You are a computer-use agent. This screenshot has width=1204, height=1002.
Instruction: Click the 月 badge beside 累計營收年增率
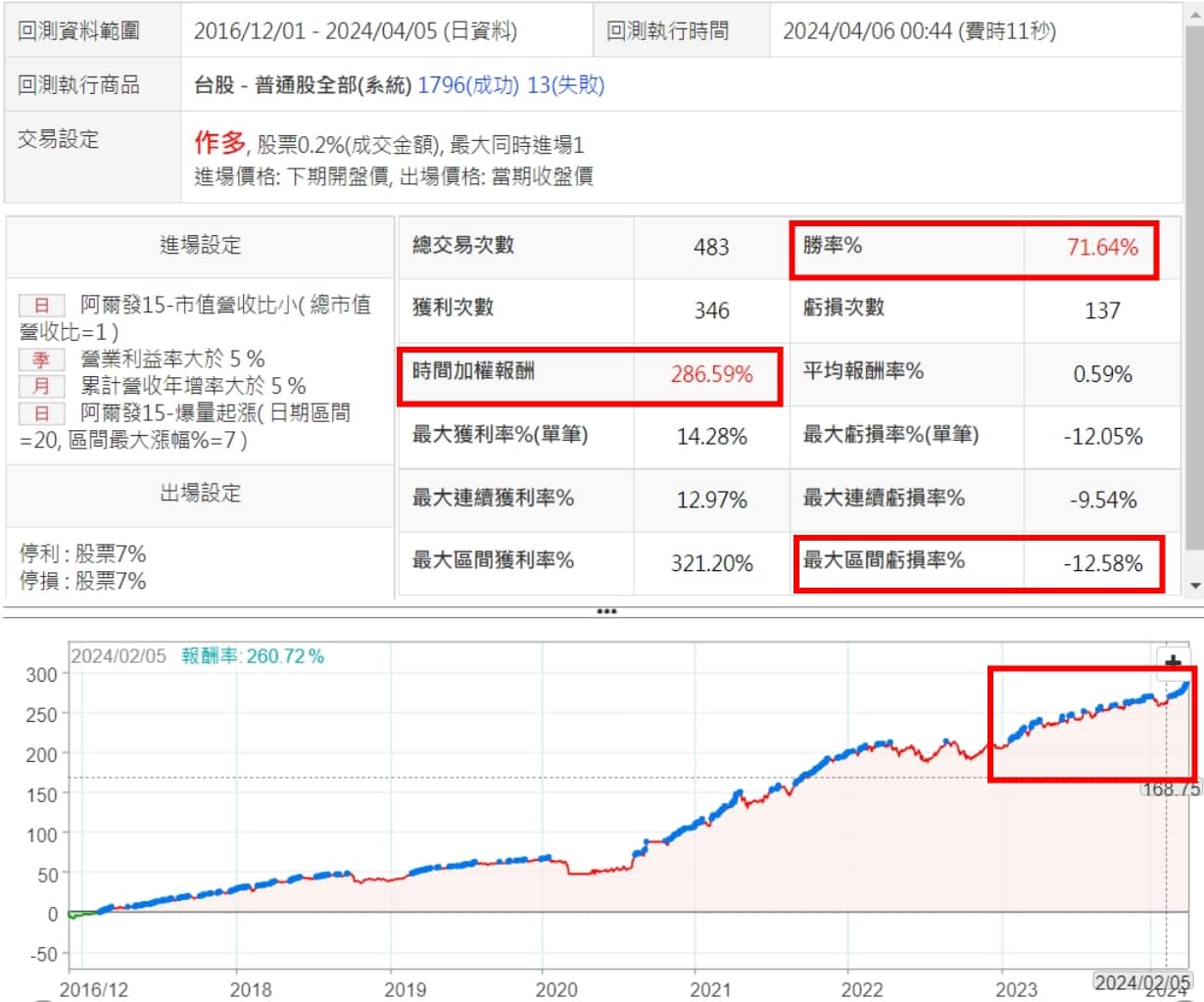41,386
